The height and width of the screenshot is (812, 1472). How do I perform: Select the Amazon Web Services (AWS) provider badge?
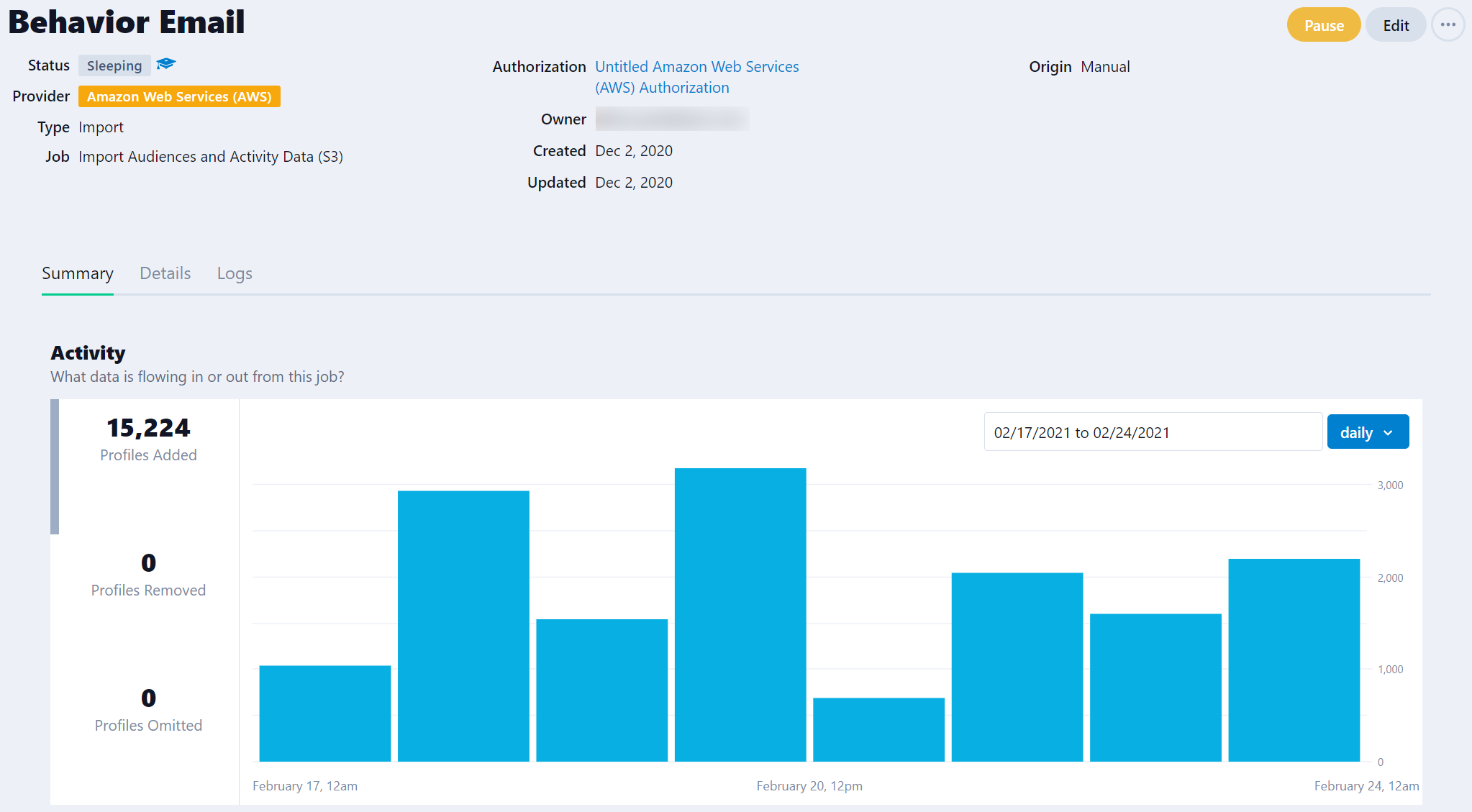pyautogui.click(x=178, y=96)
